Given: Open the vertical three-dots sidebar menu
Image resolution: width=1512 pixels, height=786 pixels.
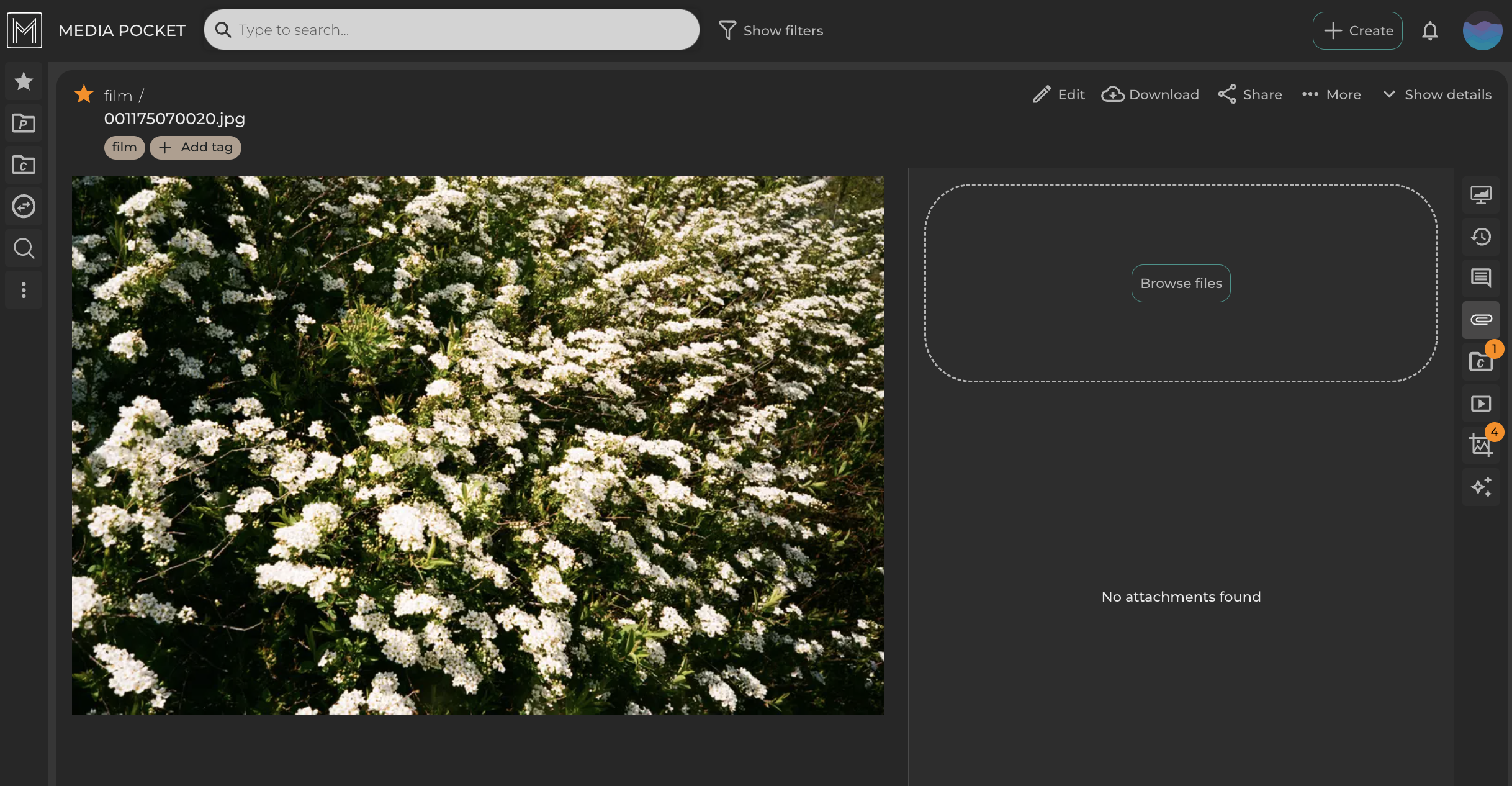Looking at the screenshot, I should coord(24,290).
